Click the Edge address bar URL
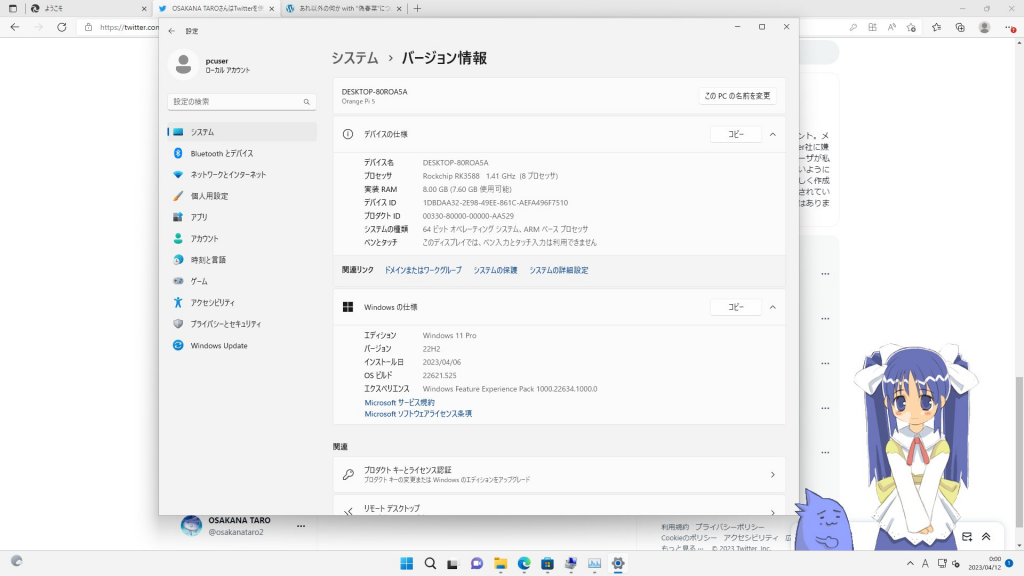Image resolution: width=1024 pixels, height=576 pixels. (129, 27)
